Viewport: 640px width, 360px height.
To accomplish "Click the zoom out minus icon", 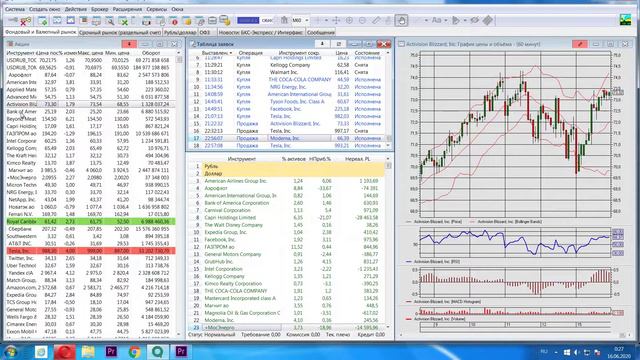I will click(362, 20).
